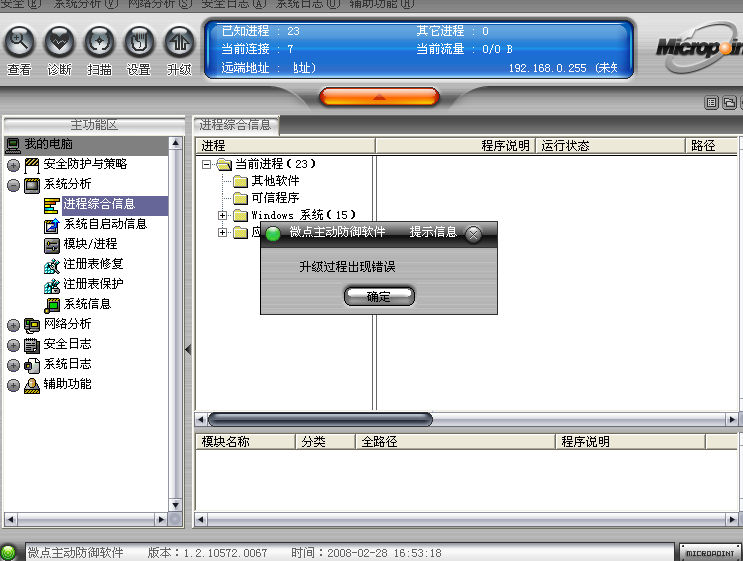Click the 系统信息 chip icon
This screenshot has width=743, height=561.
[51, 306]
